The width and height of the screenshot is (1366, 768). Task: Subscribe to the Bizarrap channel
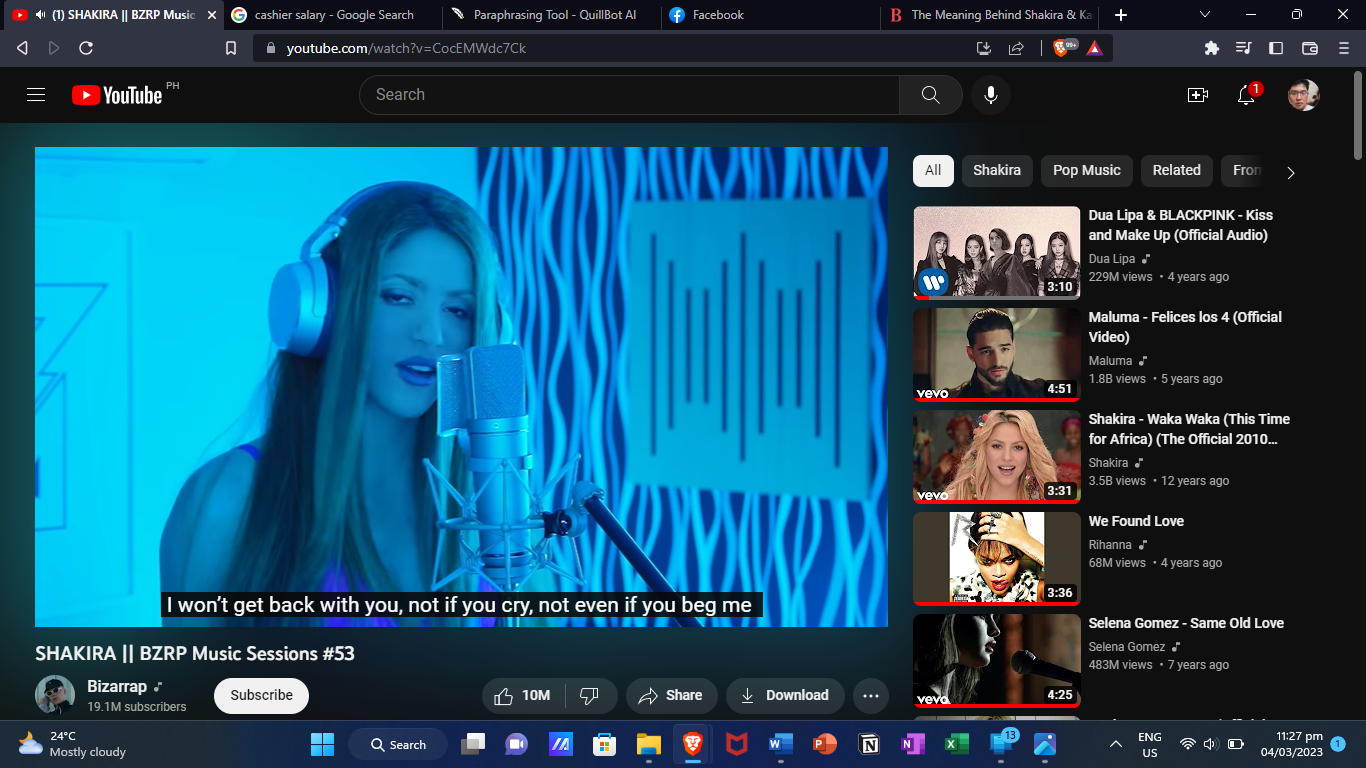[262, 696]
